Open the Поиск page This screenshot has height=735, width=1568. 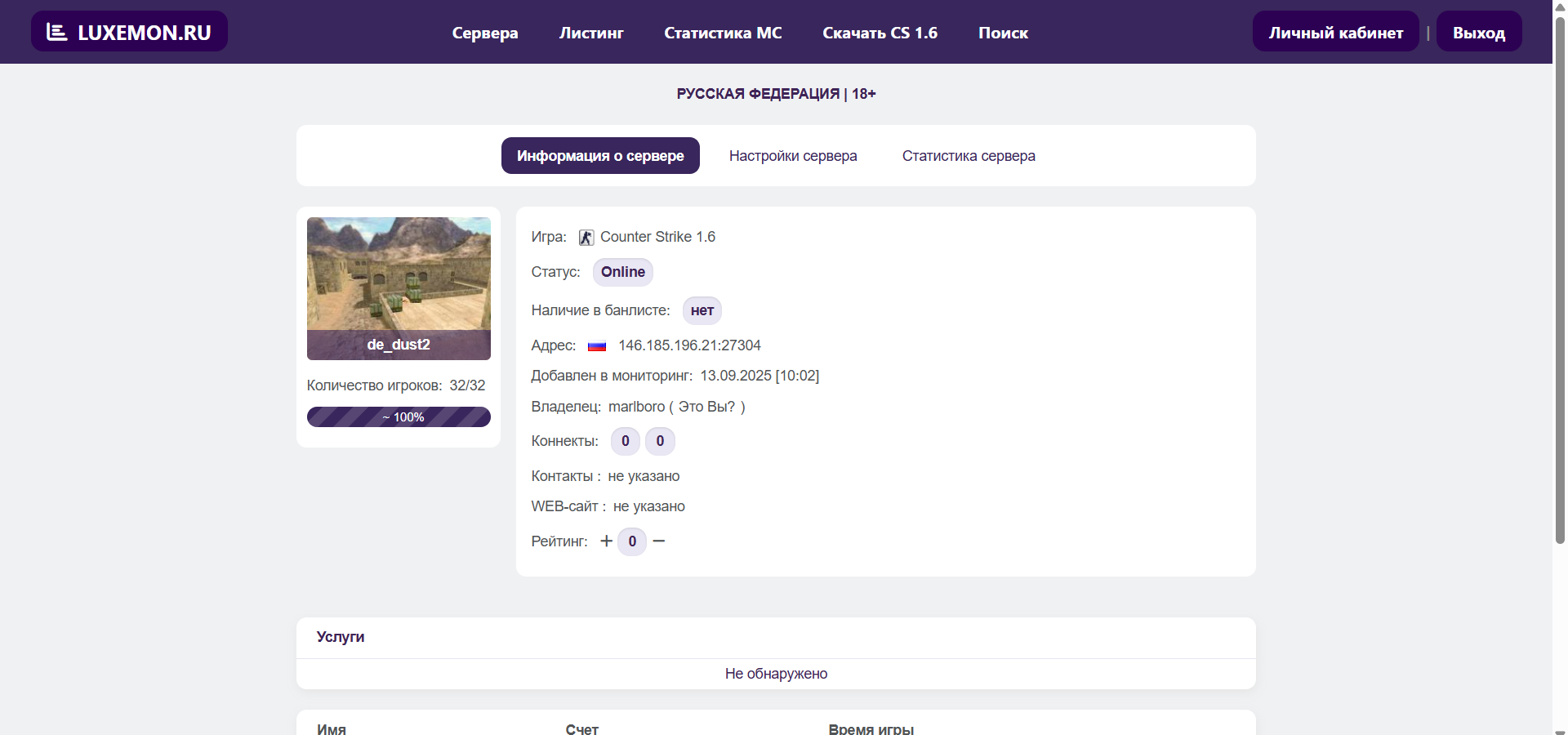1003,33
